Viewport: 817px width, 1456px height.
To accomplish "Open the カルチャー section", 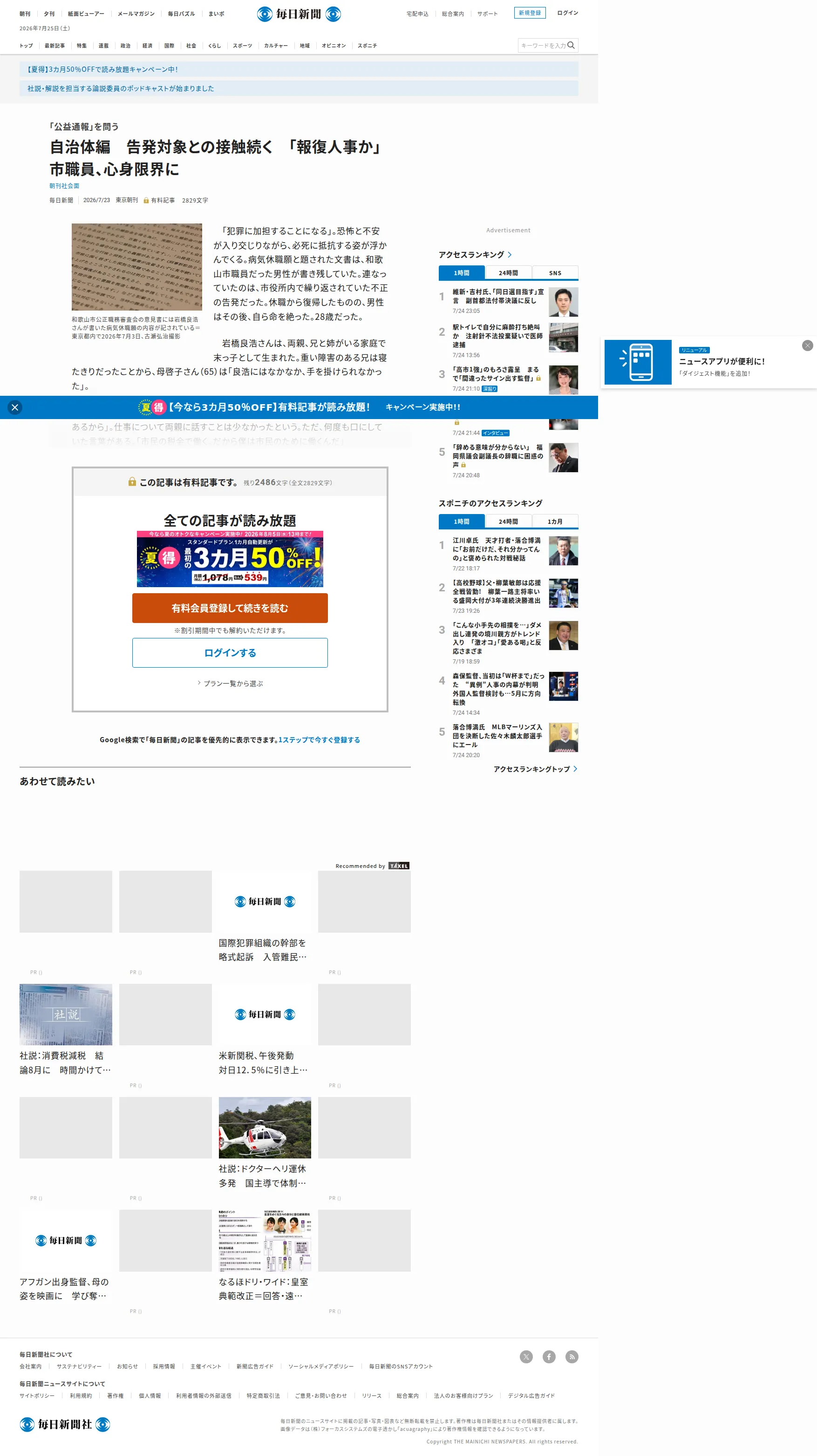I will 276,46.
